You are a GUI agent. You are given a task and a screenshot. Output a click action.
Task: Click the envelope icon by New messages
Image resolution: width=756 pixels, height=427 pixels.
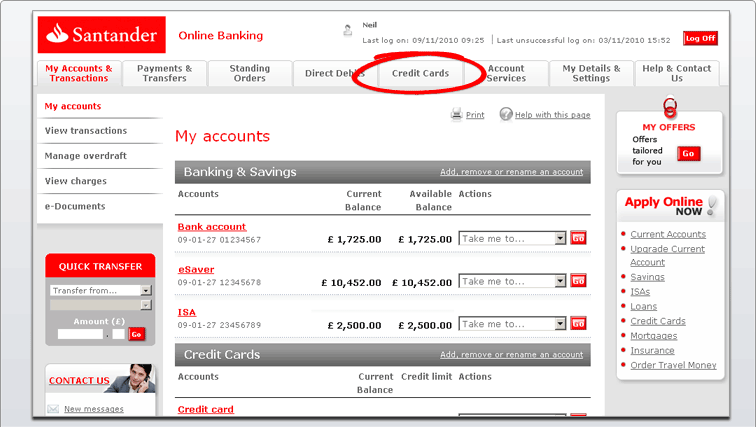coord(53,409)
